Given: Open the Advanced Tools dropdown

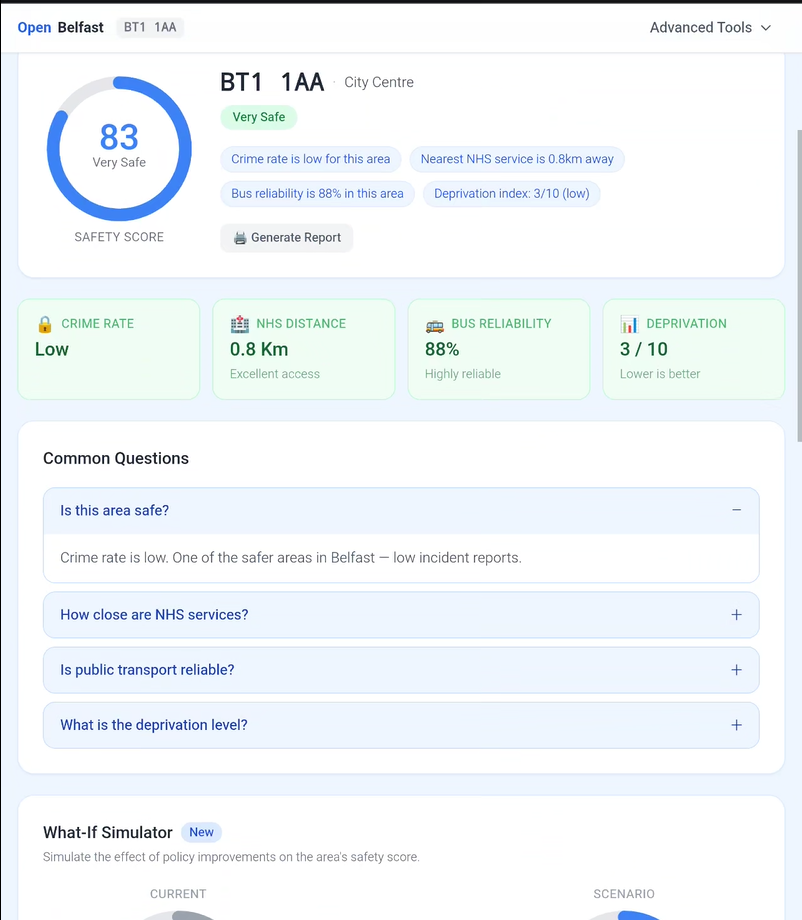Looking at the screenshot, I should point(710,28).
